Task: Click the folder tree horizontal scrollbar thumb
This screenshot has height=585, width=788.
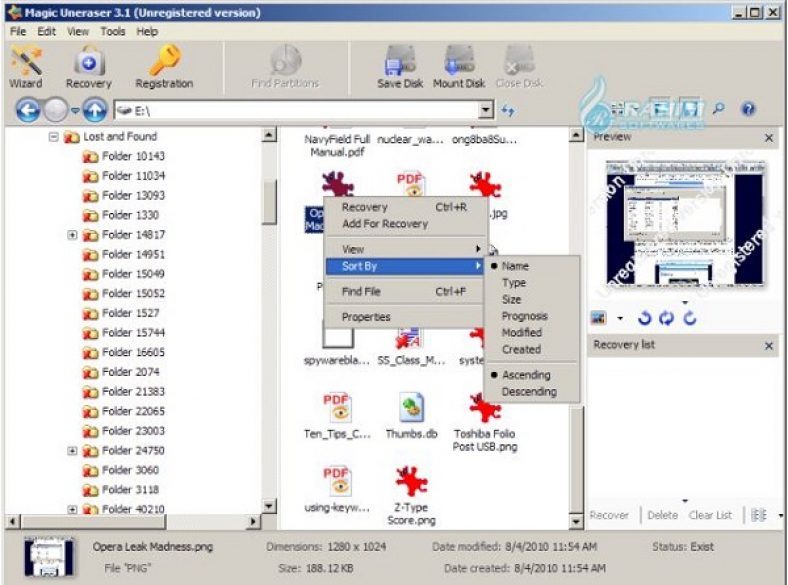Action: 93,522
